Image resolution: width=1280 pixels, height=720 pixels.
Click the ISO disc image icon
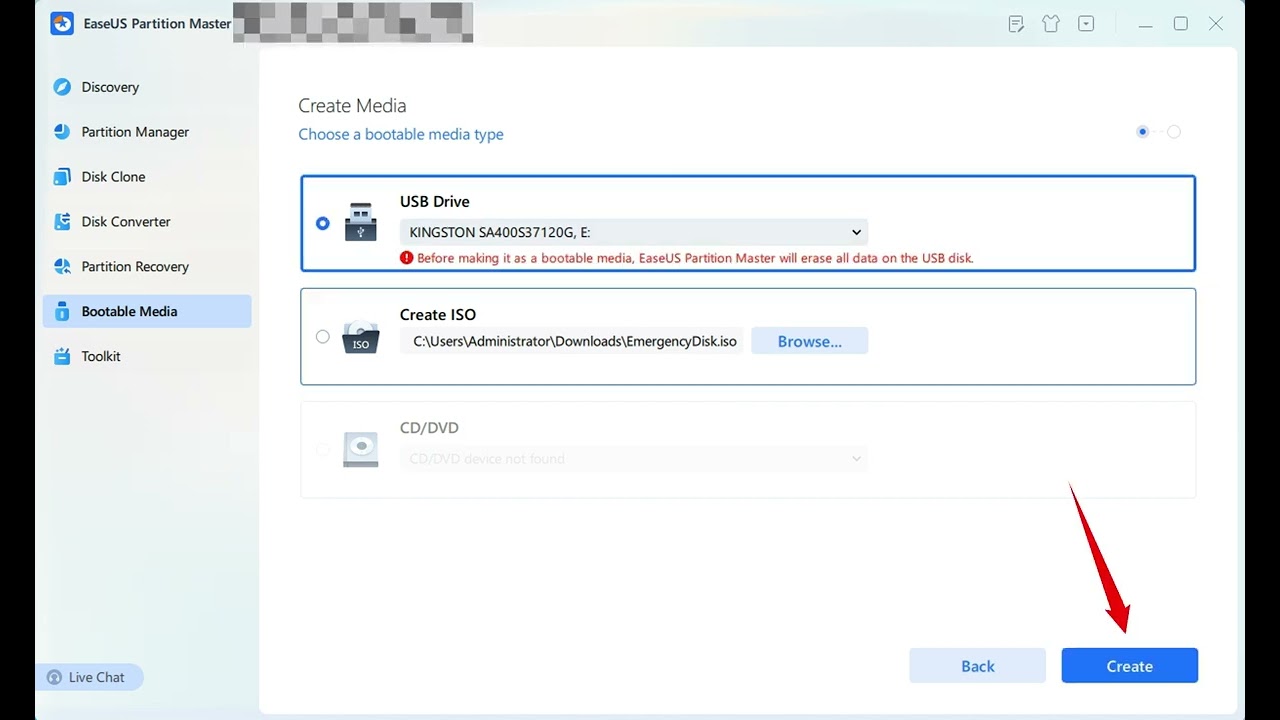pos(361,337)
